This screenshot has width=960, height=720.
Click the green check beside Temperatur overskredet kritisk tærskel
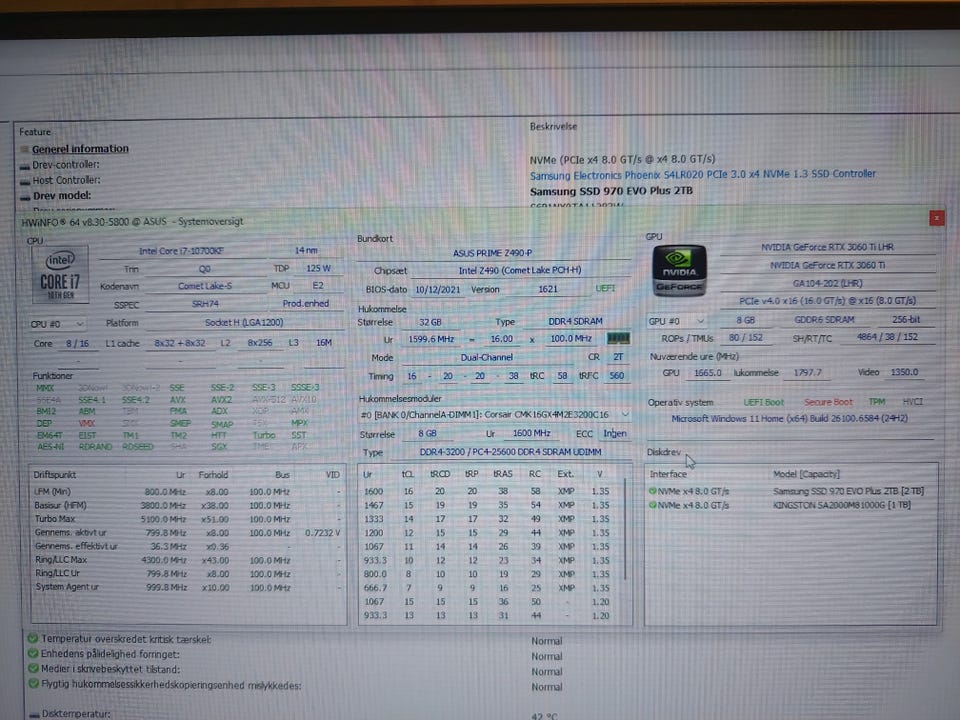click(33, 639)
